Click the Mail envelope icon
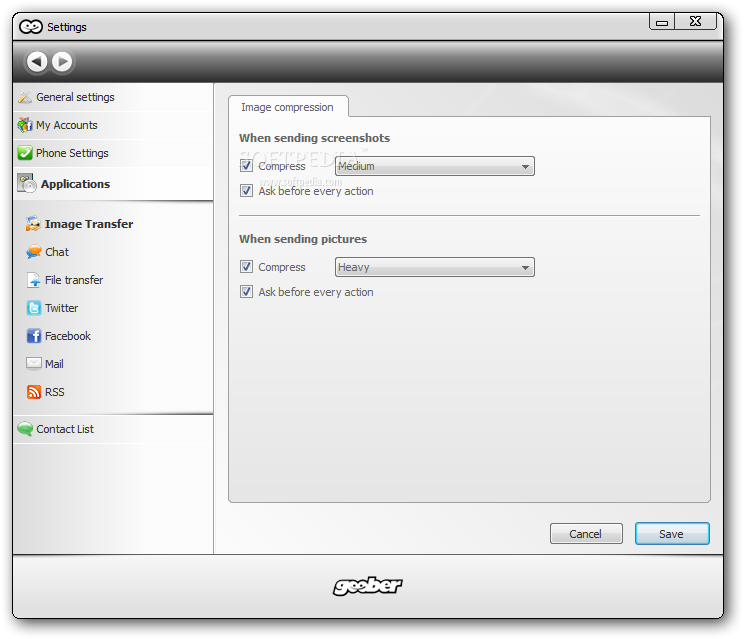The width and height of the screenshot is (744, 639). (34, 363)
